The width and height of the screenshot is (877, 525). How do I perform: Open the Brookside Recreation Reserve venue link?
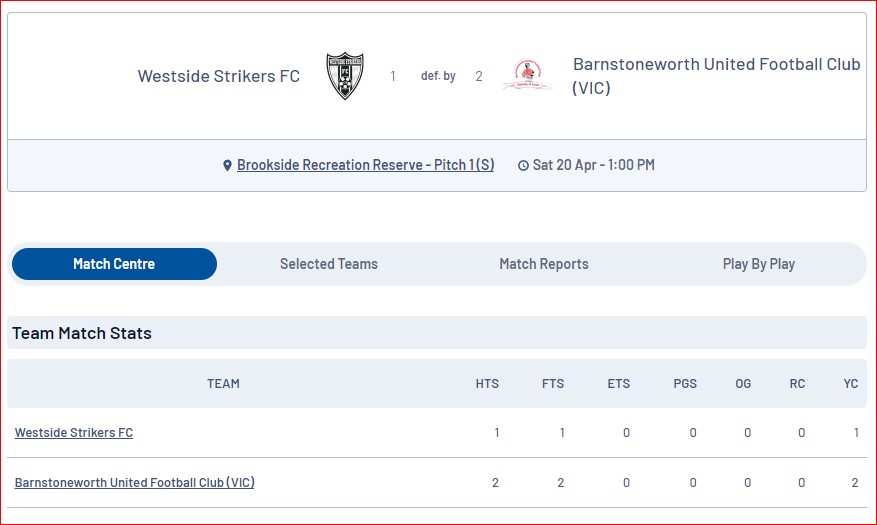[x=366, y=165]
